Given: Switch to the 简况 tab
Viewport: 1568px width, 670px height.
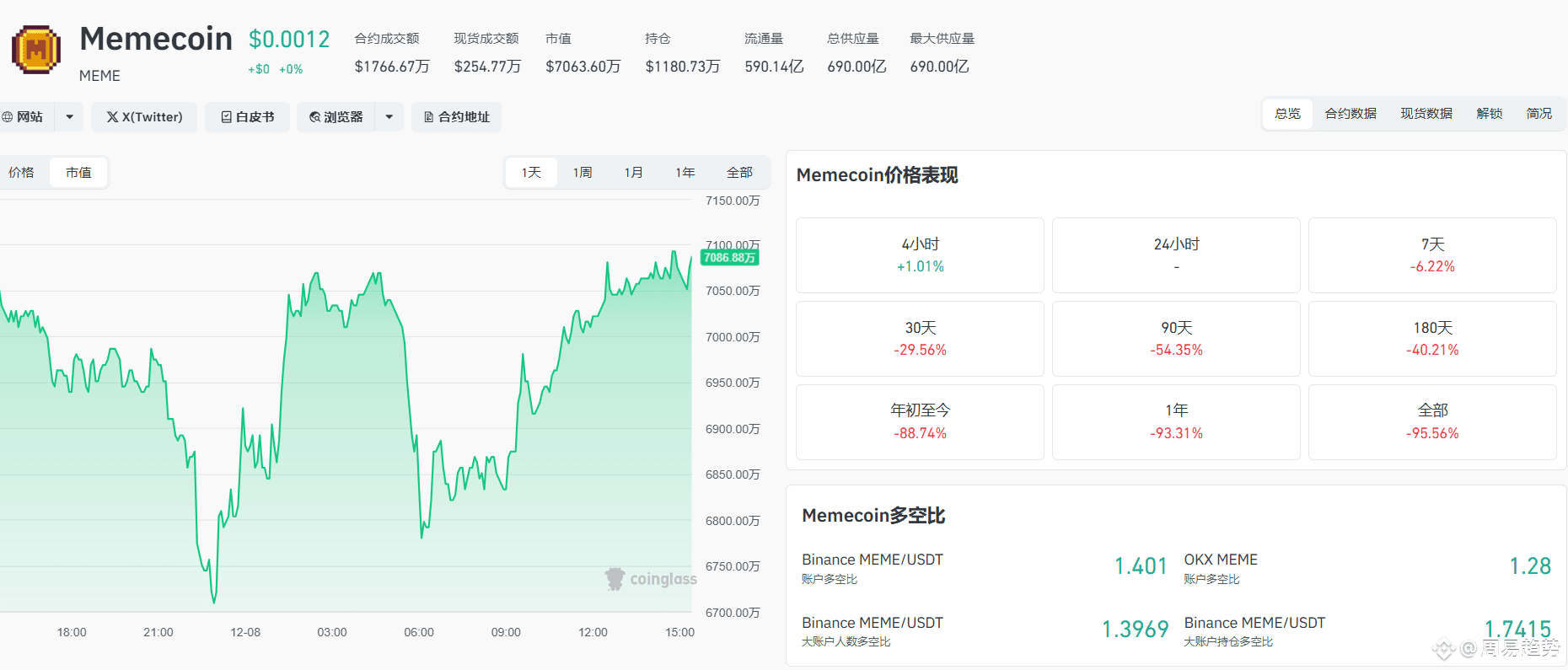Looking at the screenshot, I should point(1539,114).
